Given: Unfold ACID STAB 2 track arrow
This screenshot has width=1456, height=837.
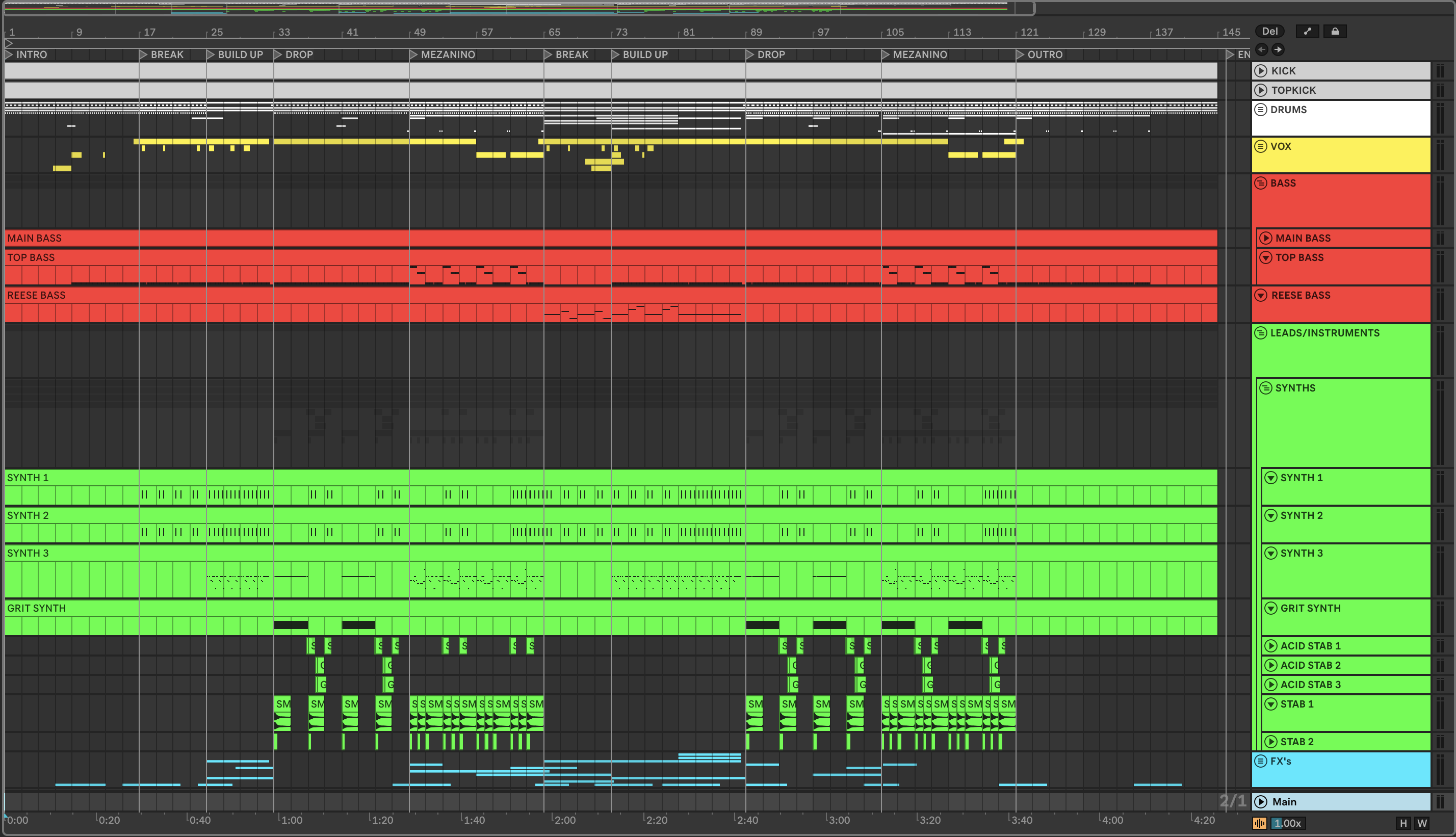Looking at the screenshot, I should tap(1270, 665).
